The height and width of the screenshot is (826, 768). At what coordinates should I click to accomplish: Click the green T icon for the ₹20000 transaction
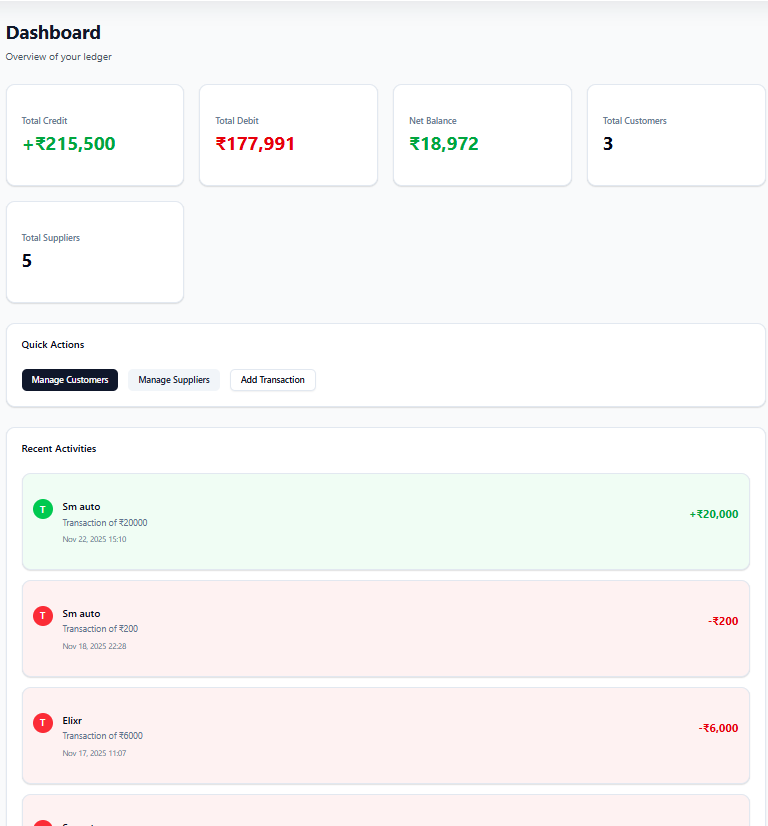43,509
